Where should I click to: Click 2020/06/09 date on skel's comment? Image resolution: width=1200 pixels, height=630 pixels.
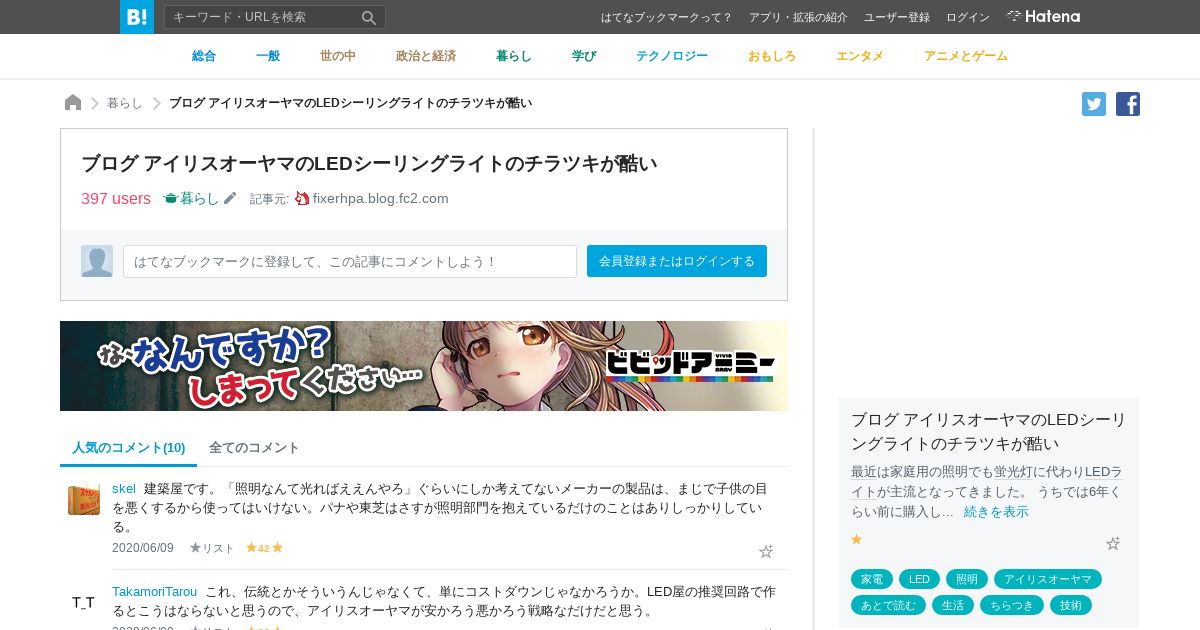click(143, 548)
